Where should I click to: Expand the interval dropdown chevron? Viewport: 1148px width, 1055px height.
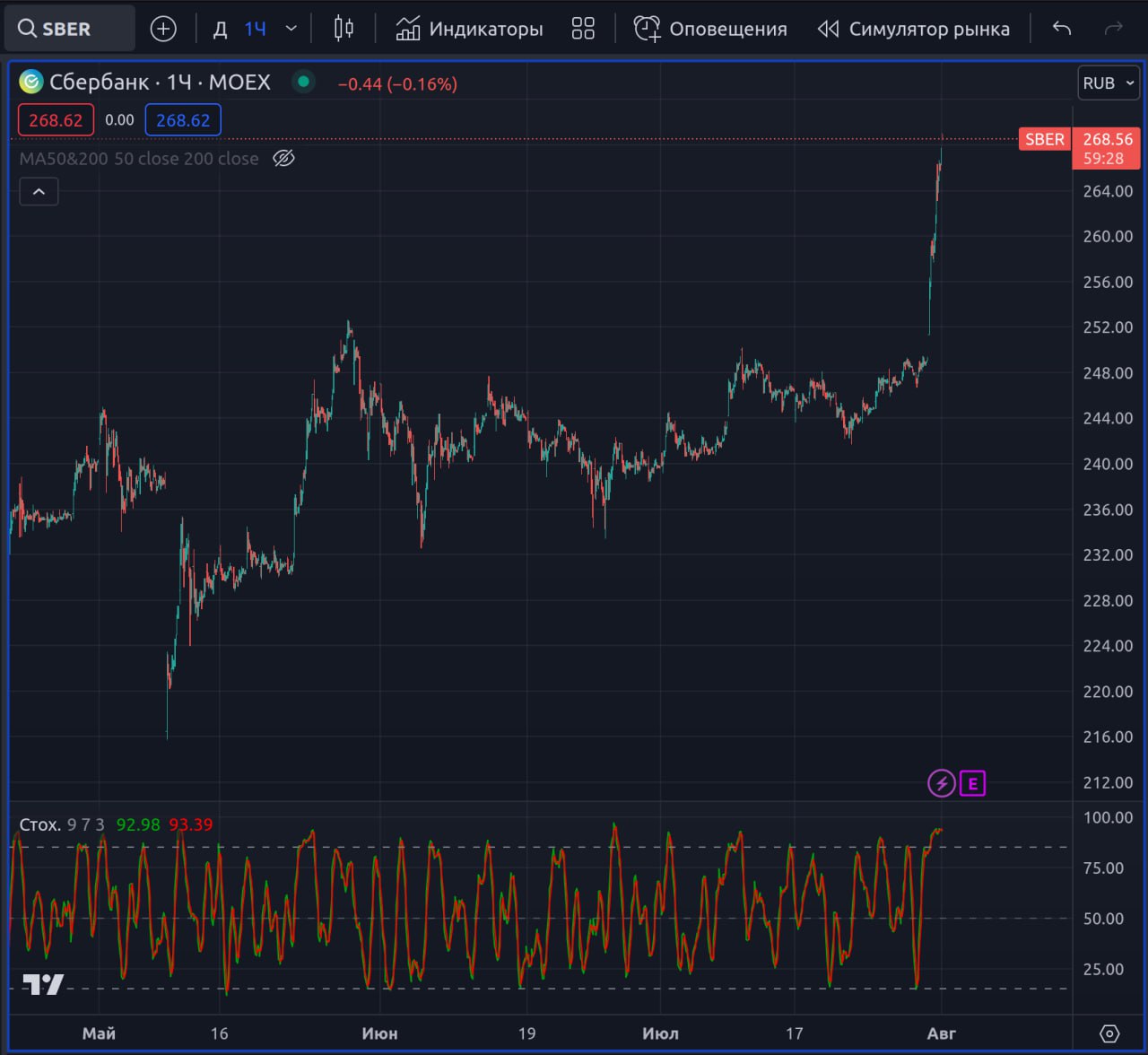coord(291,29)
